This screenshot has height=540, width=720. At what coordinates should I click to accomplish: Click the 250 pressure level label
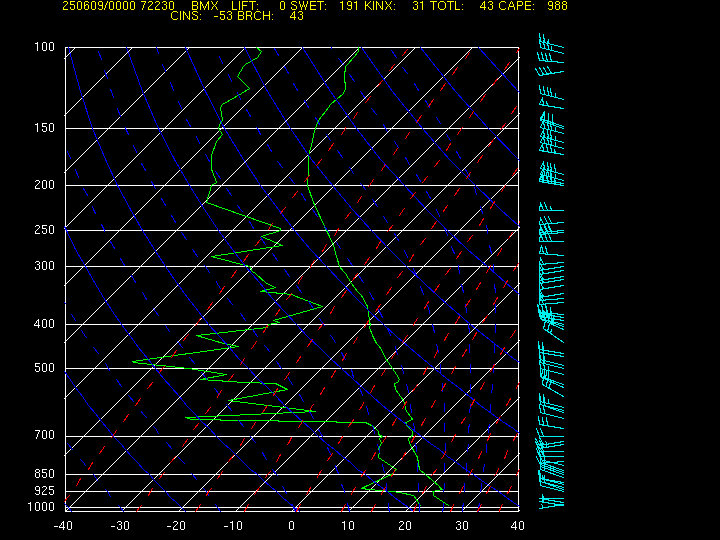point(45,229)
